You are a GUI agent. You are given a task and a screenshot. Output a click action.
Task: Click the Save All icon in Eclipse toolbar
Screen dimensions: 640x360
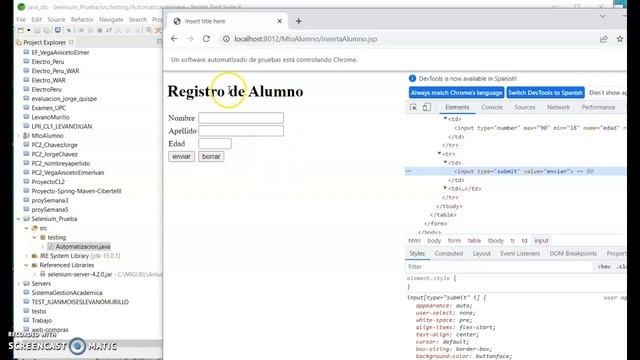point(47,30)
